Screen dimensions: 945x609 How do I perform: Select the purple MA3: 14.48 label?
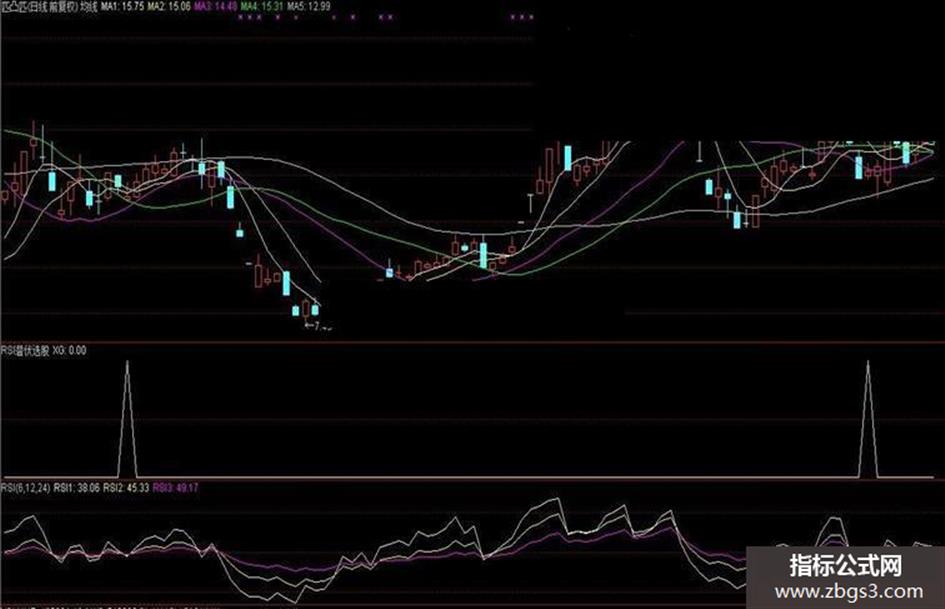215,7
